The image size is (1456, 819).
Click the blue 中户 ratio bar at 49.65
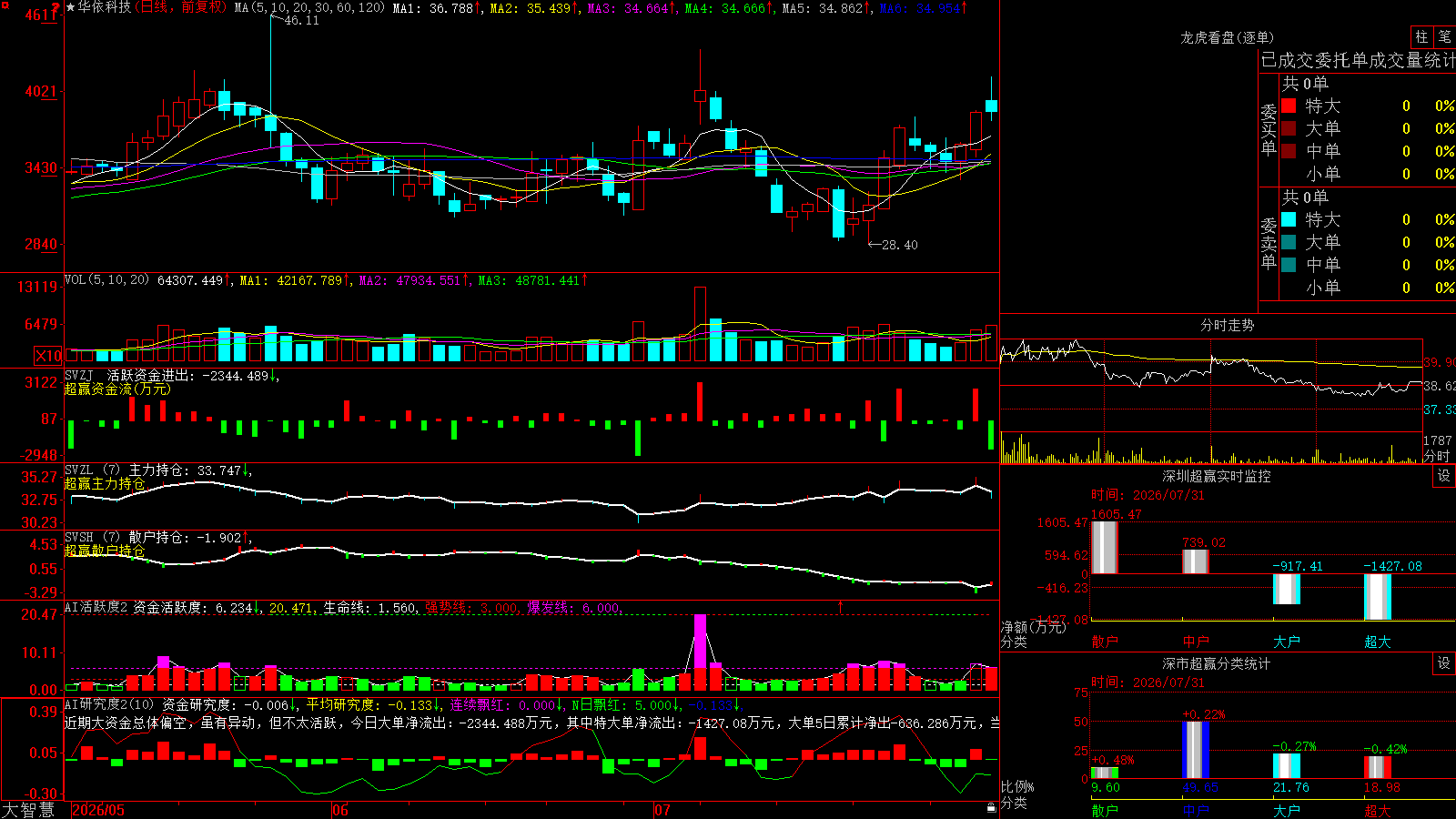click(x=1196, y=750)
